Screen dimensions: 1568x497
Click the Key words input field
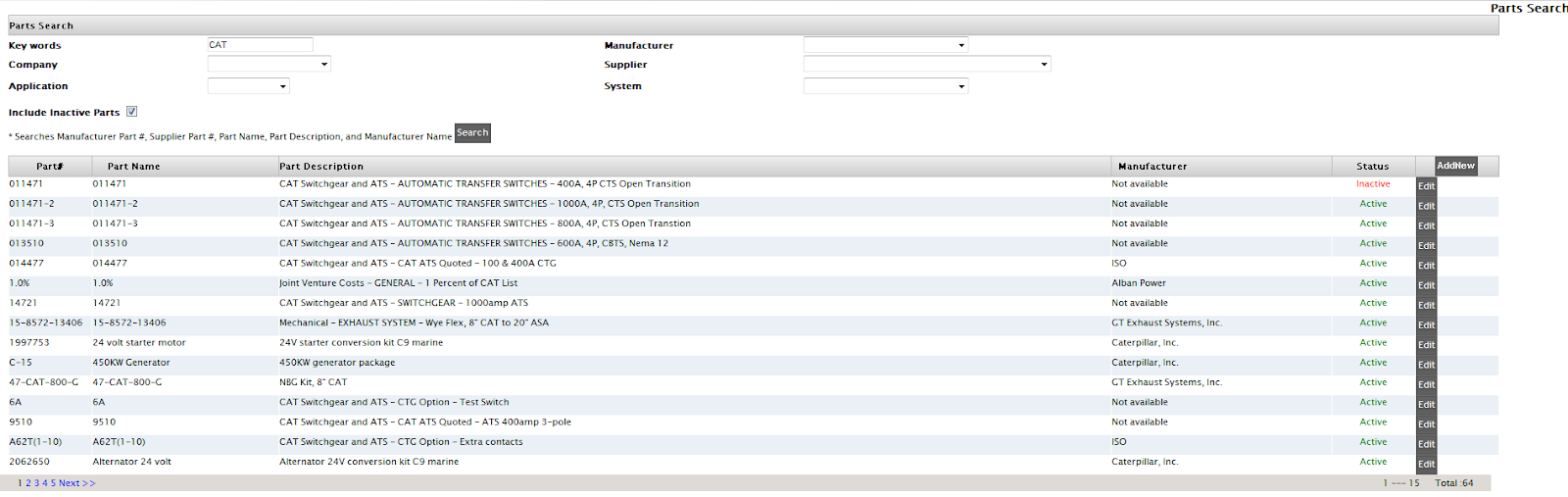click(x=260, y=45)
